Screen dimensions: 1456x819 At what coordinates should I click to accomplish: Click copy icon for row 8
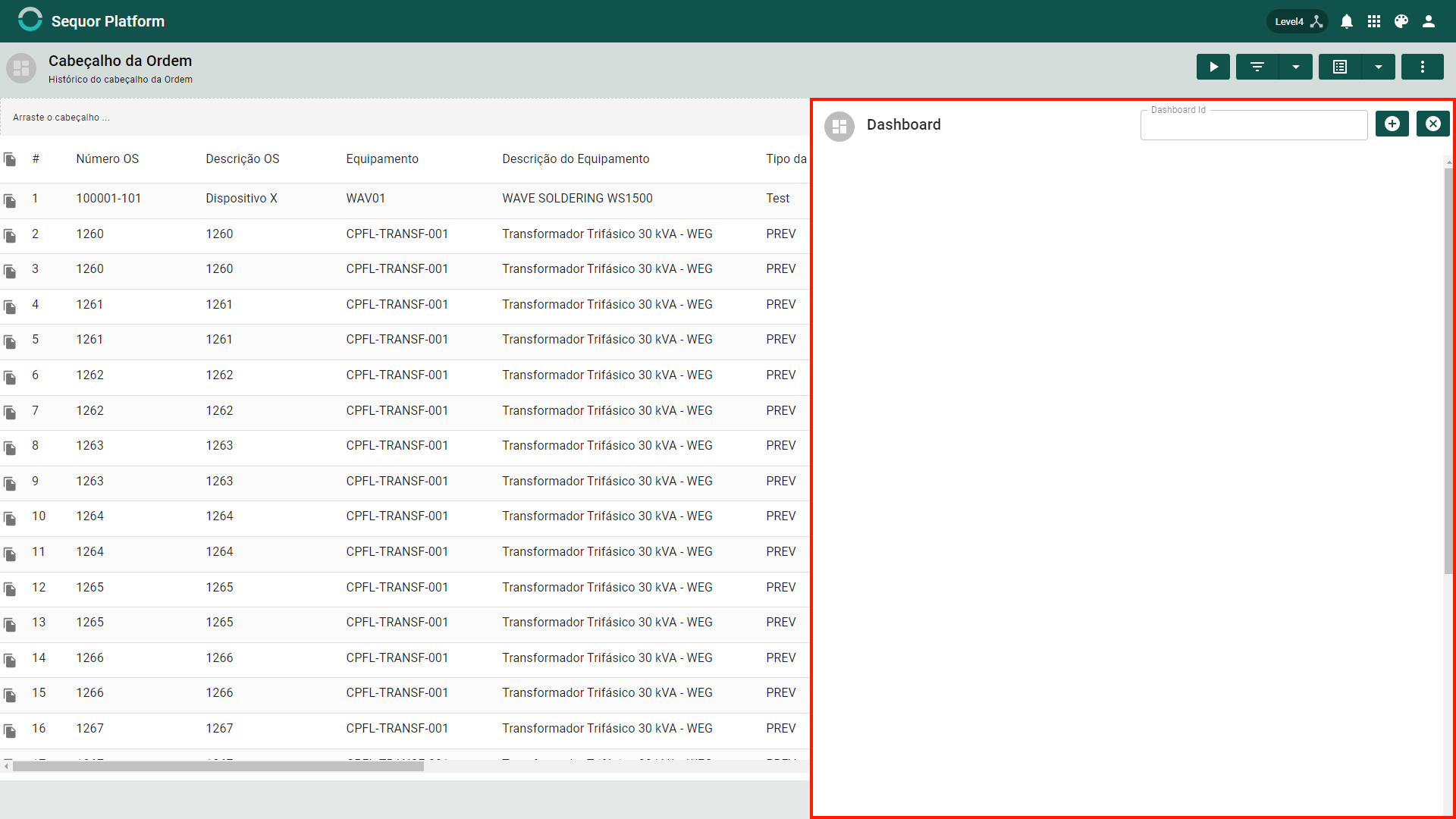click(x=10, y=448)
